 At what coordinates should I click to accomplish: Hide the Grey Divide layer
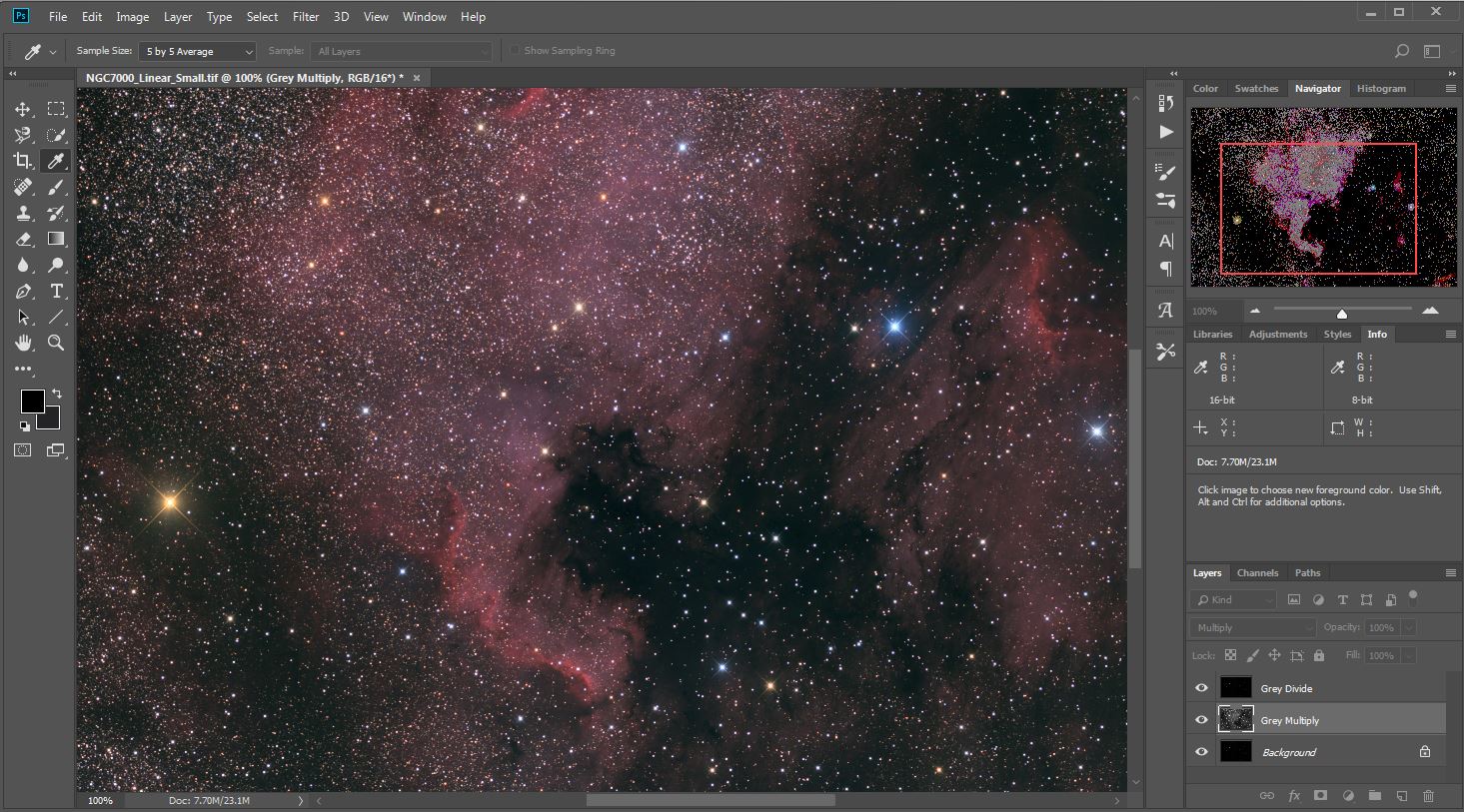click(1201, 688)
